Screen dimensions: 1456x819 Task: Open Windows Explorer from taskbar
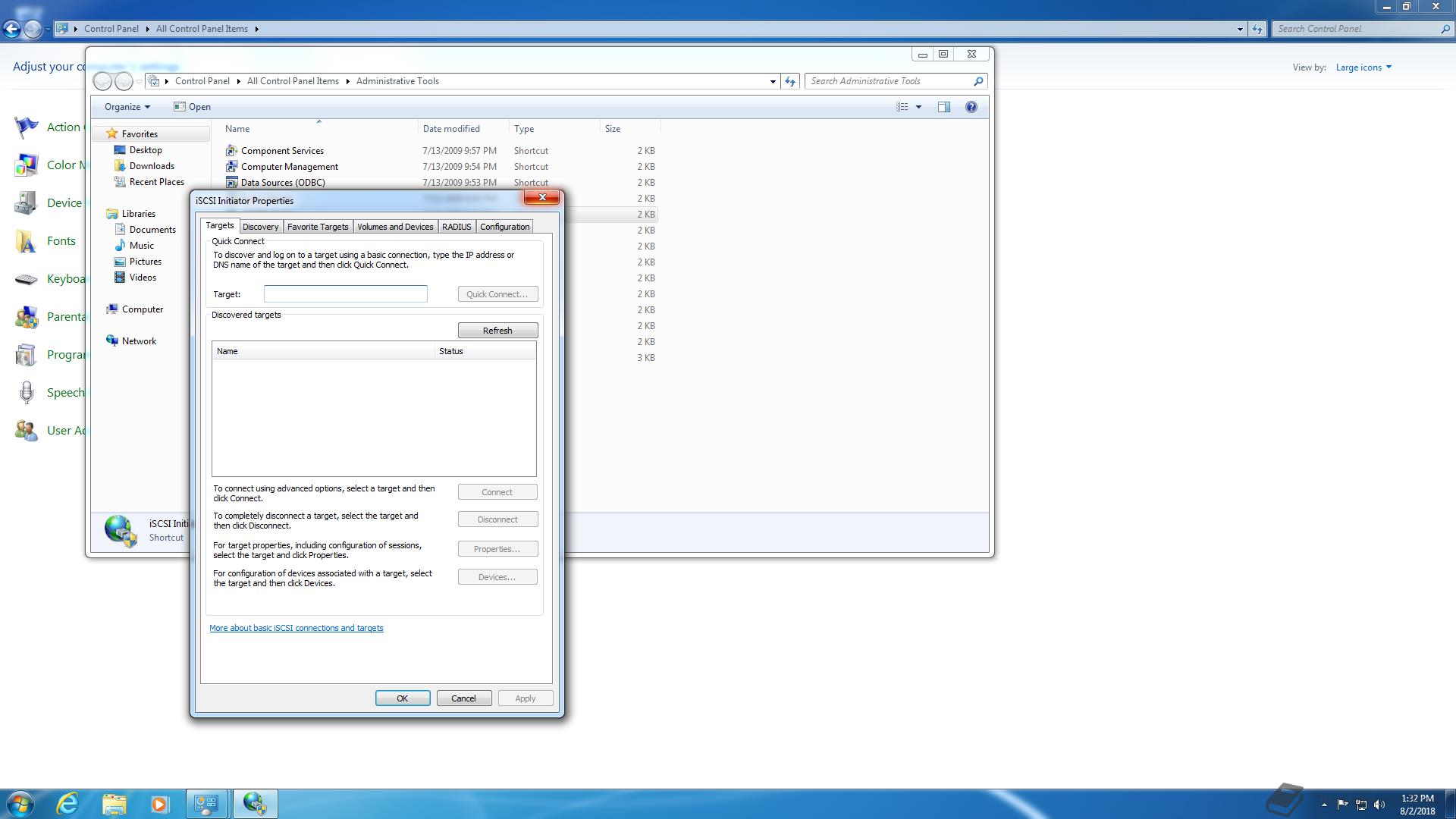114,804
